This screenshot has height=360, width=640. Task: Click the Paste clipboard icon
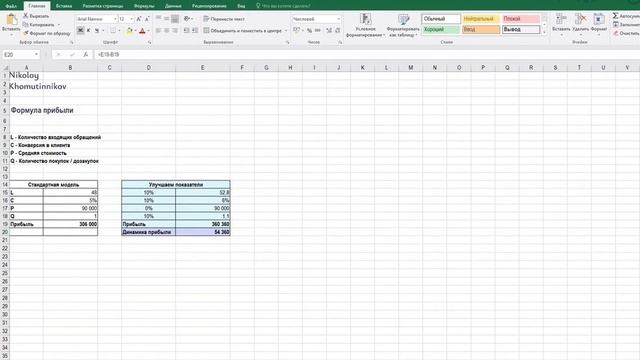[11, 20]
